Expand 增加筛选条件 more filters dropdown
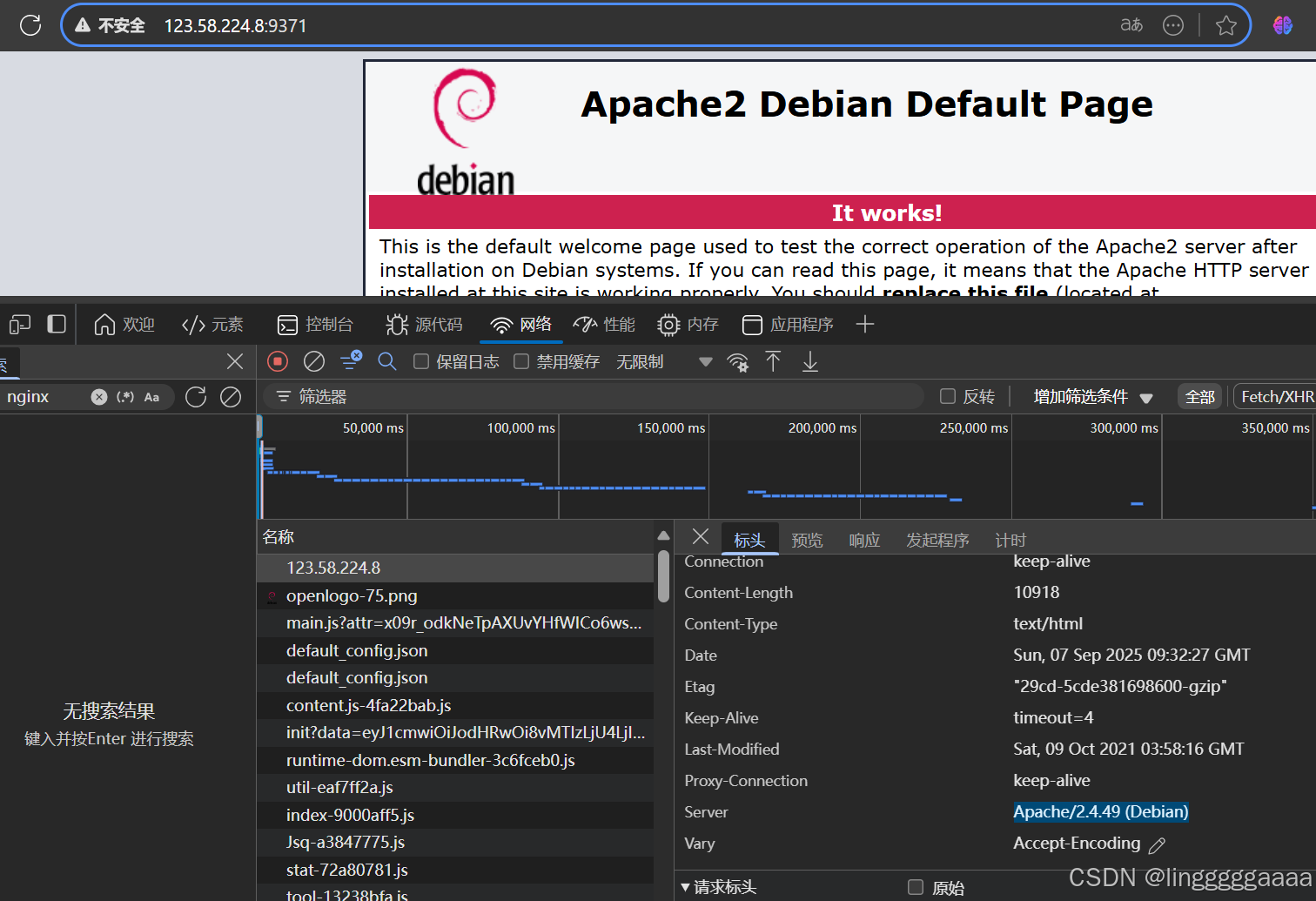The width and height of the screenshot is (1316, 901). (x=1093, y=397)
